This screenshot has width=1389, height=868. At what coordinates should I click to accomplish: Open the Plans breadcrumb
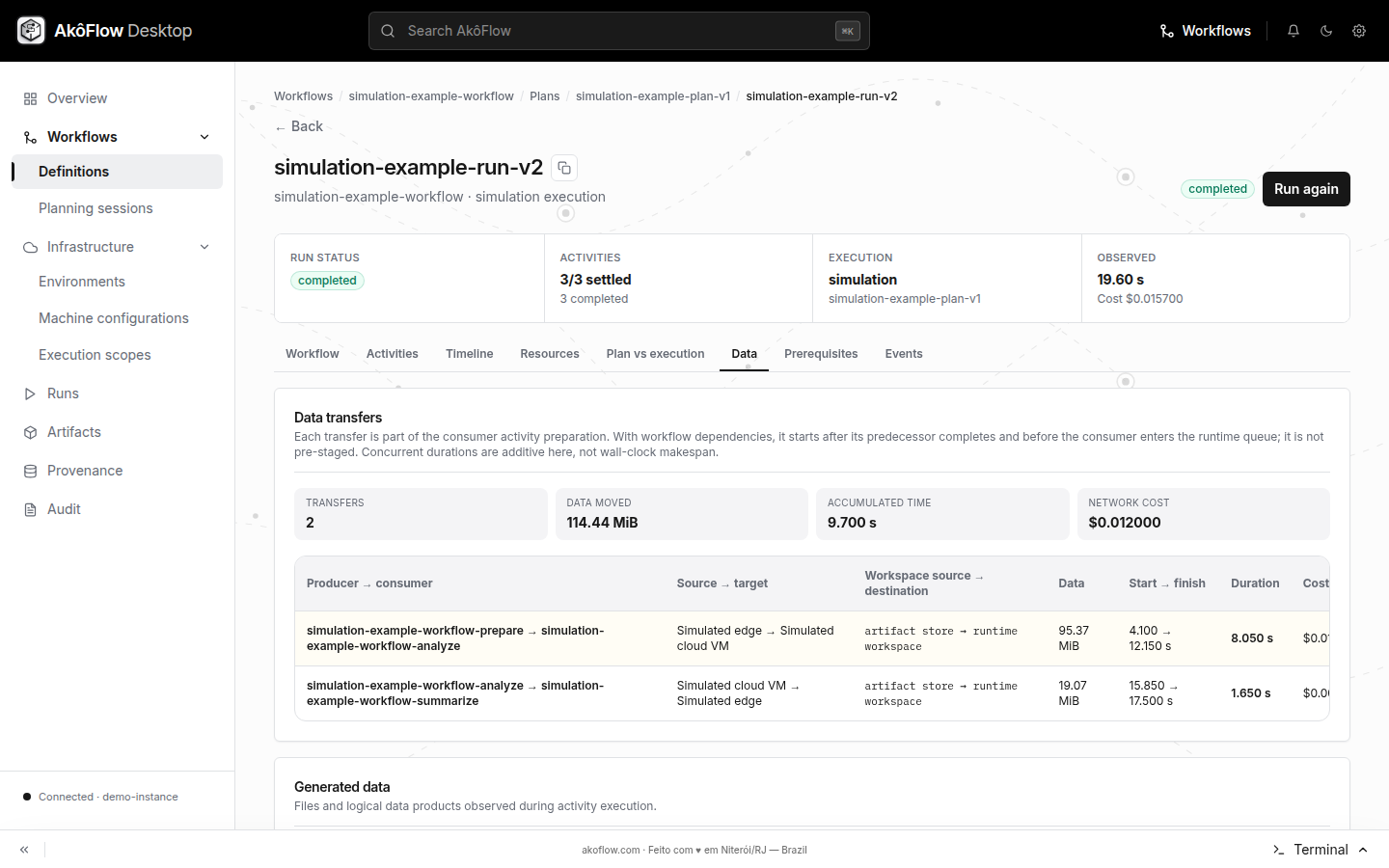tap(544, 96)
